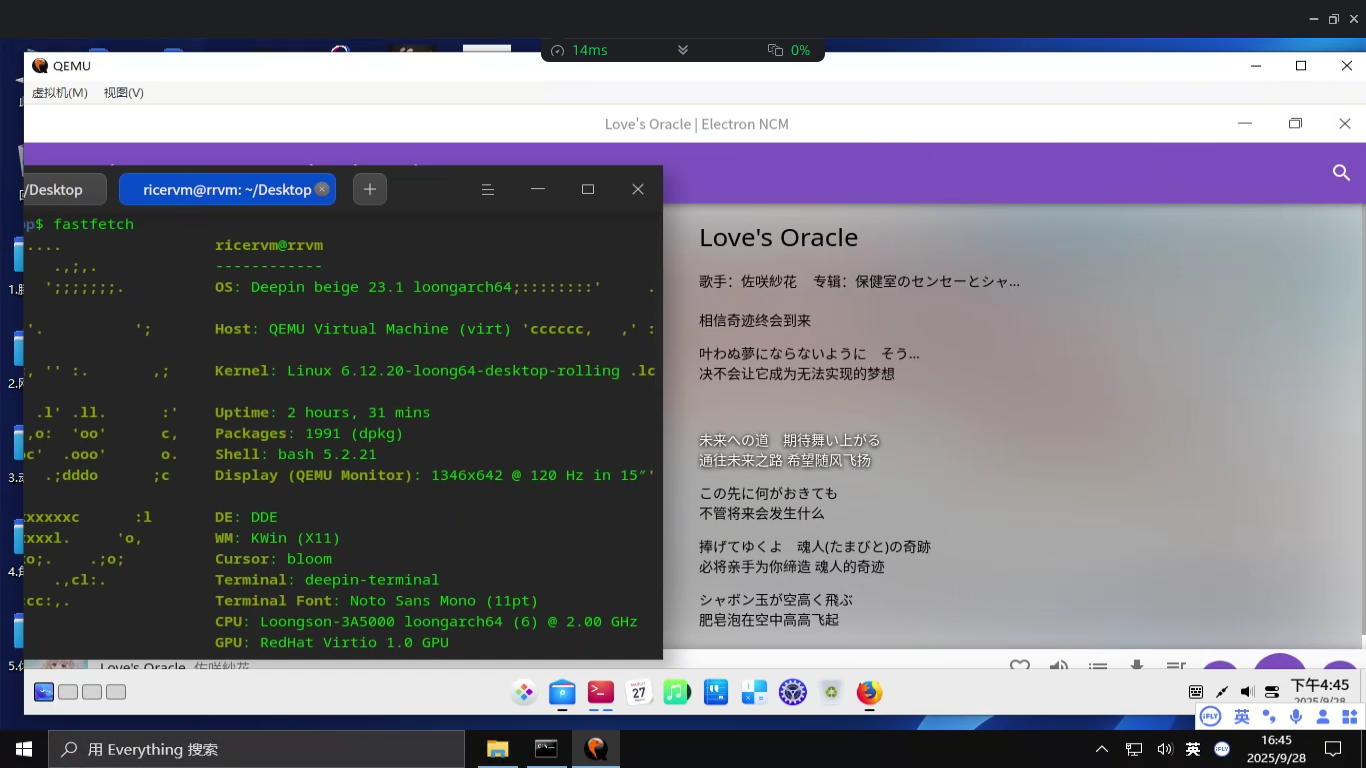Open the 虚拟机(M) menu in QEMU
The height and width of the screenshot is (768, 1366).
pyautogui.click(x=60, y=92)
